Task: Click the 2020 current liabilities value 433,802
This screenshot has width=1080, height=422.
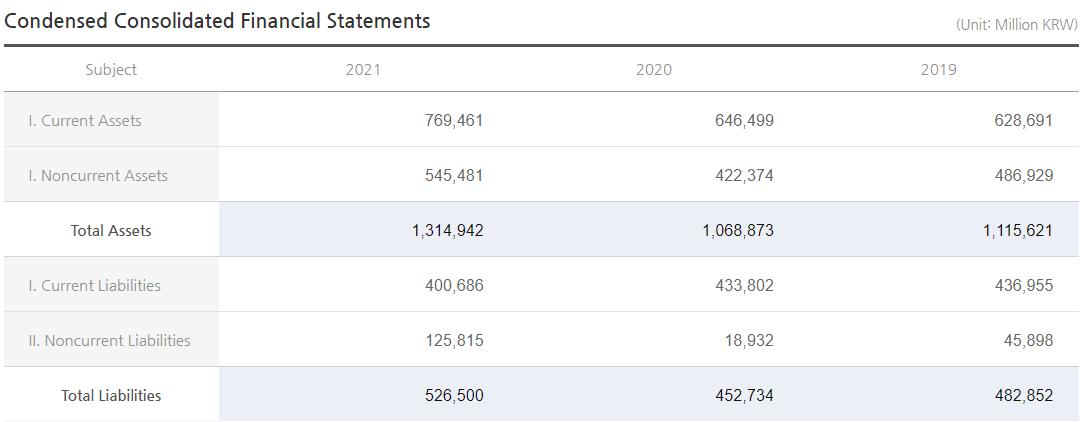Action: point(744,285)
